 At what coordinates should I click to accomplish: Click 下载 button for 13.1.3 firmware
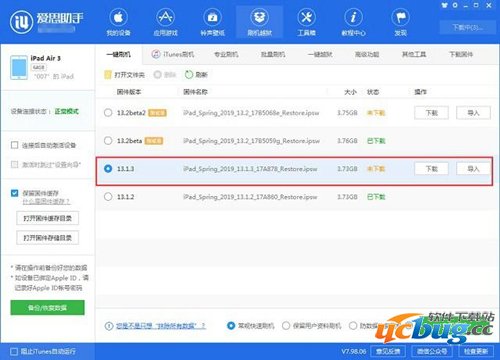coord(431,169)
